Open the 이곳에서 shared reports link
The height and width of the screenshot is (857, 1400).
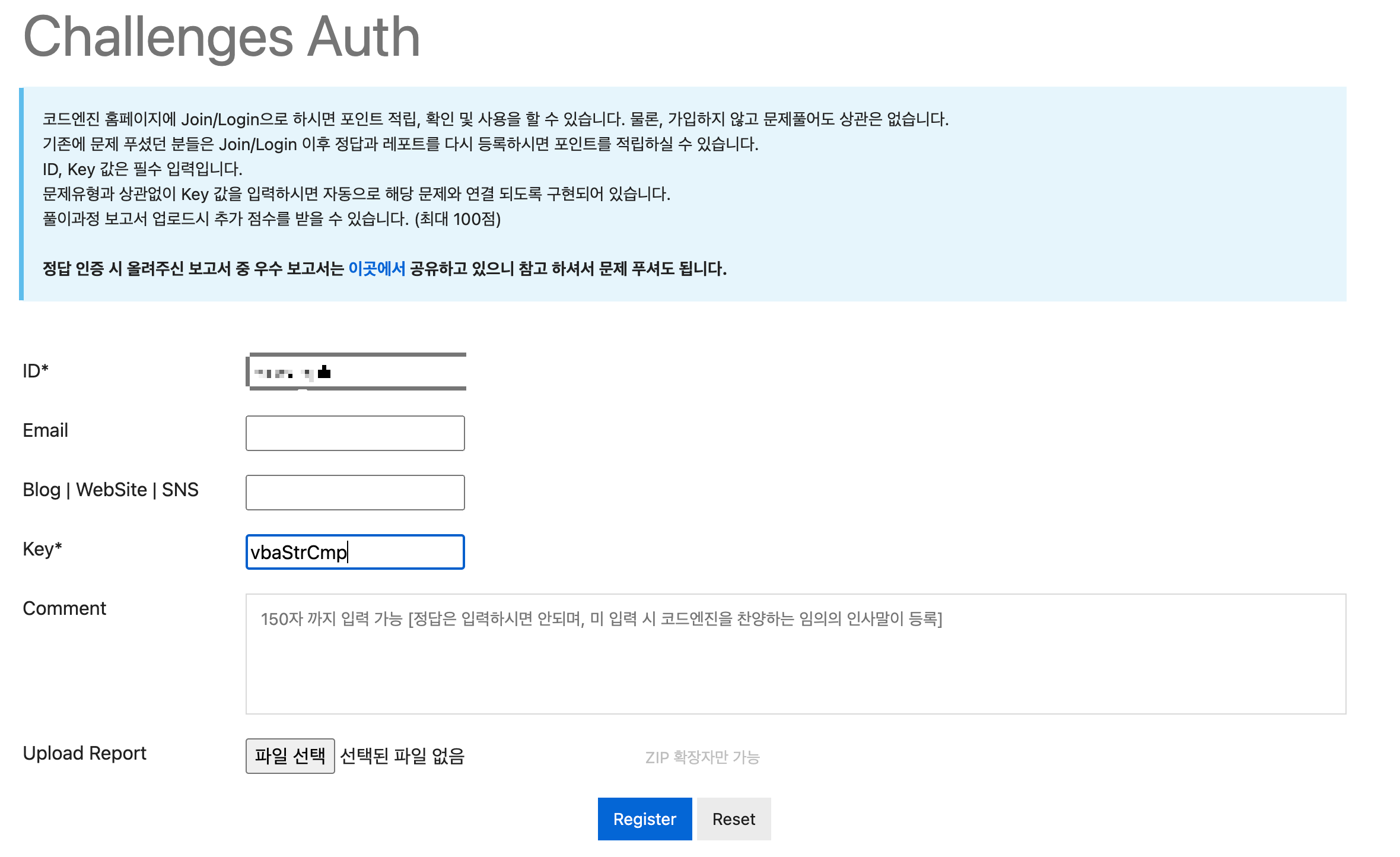click(x=377, y=269)
